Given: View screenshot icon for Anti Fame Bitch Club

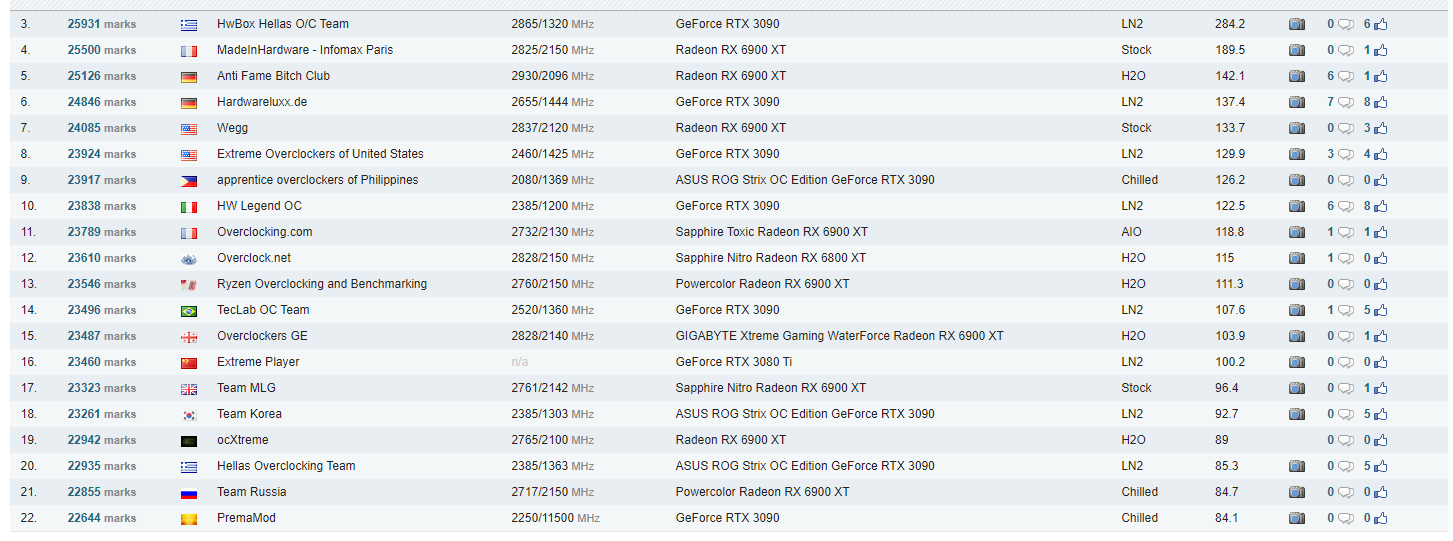Looking at the screenshot, I should coord(1296,76).
